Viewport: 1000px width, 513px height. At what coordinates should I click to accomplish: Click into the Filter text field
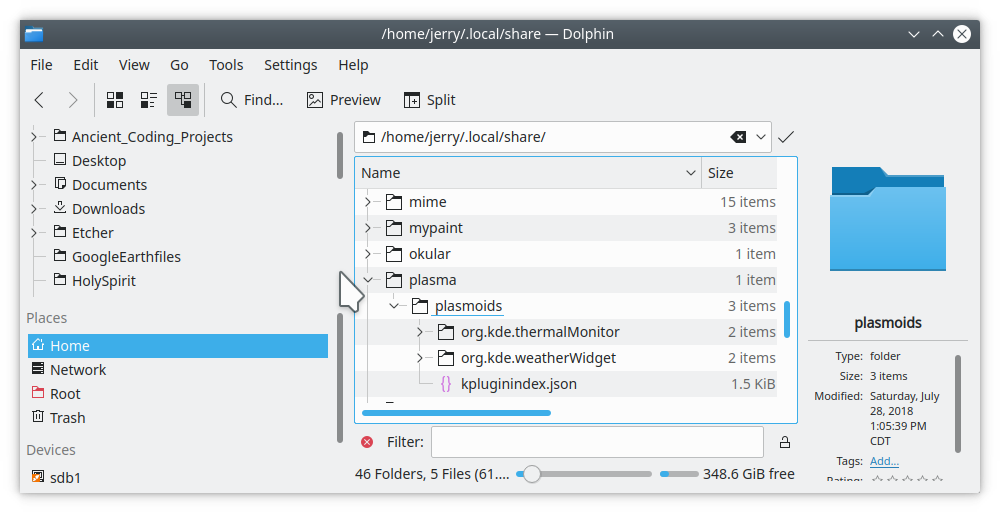tap(597, 442)
